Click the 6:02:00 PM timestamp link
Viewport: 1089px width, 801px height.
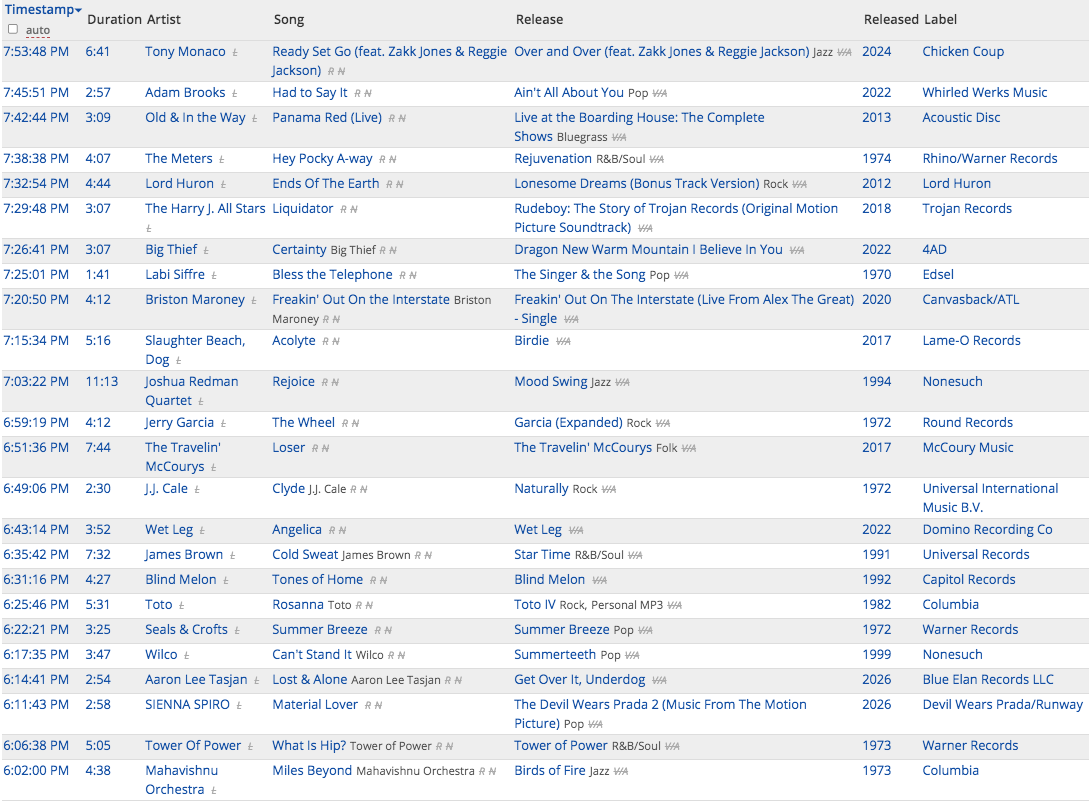point(36,770)
